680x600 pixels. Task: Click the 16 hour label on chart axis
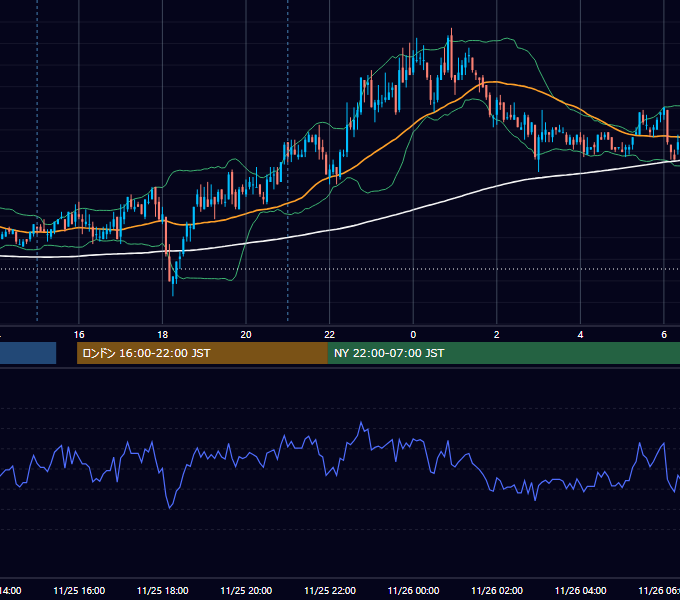tap(79, 335)
